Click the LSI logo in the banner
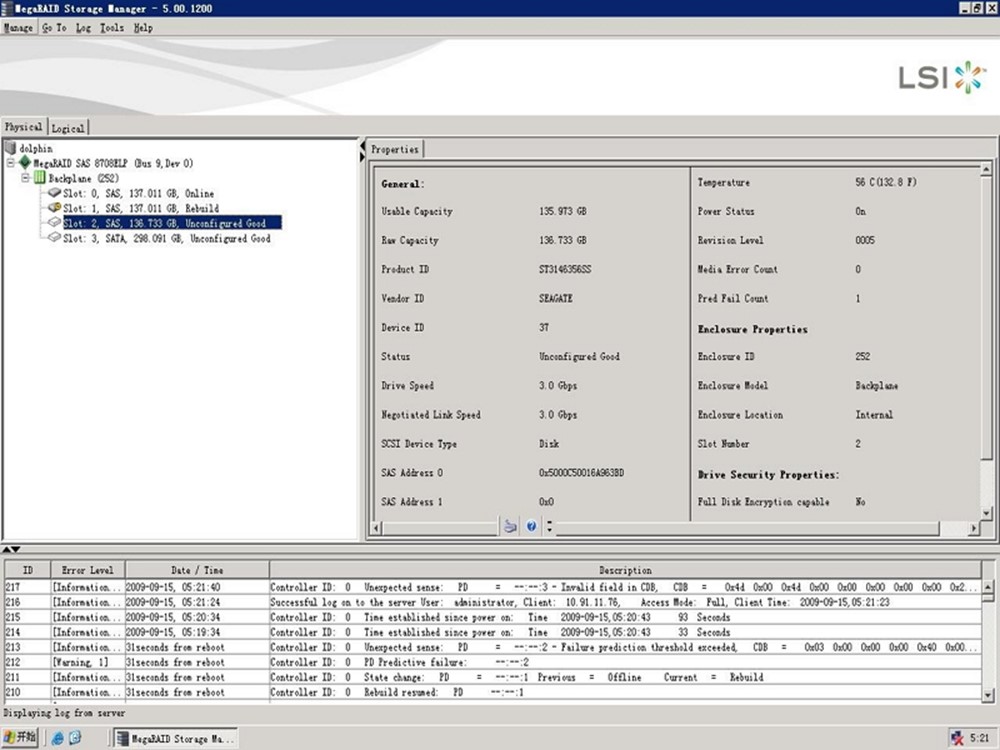This screenshot has height=750, width=1000. point(941,77)
